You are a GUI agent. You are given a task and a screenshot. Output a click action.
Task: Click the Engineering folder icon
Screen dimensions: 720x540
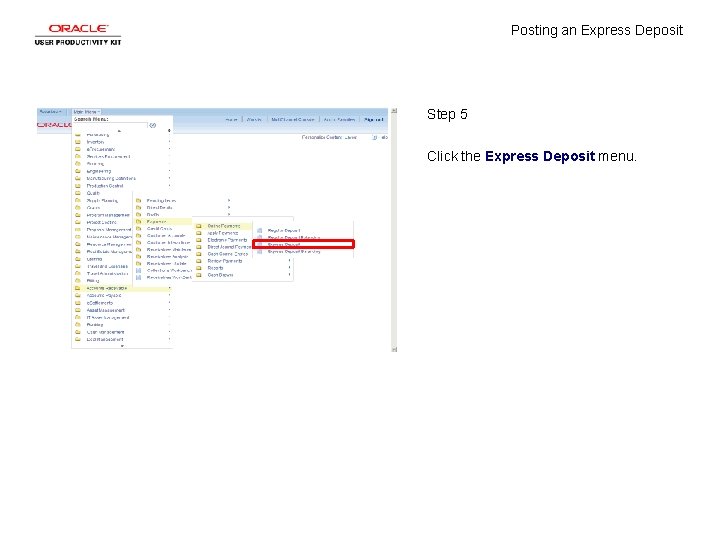(78, 171)
